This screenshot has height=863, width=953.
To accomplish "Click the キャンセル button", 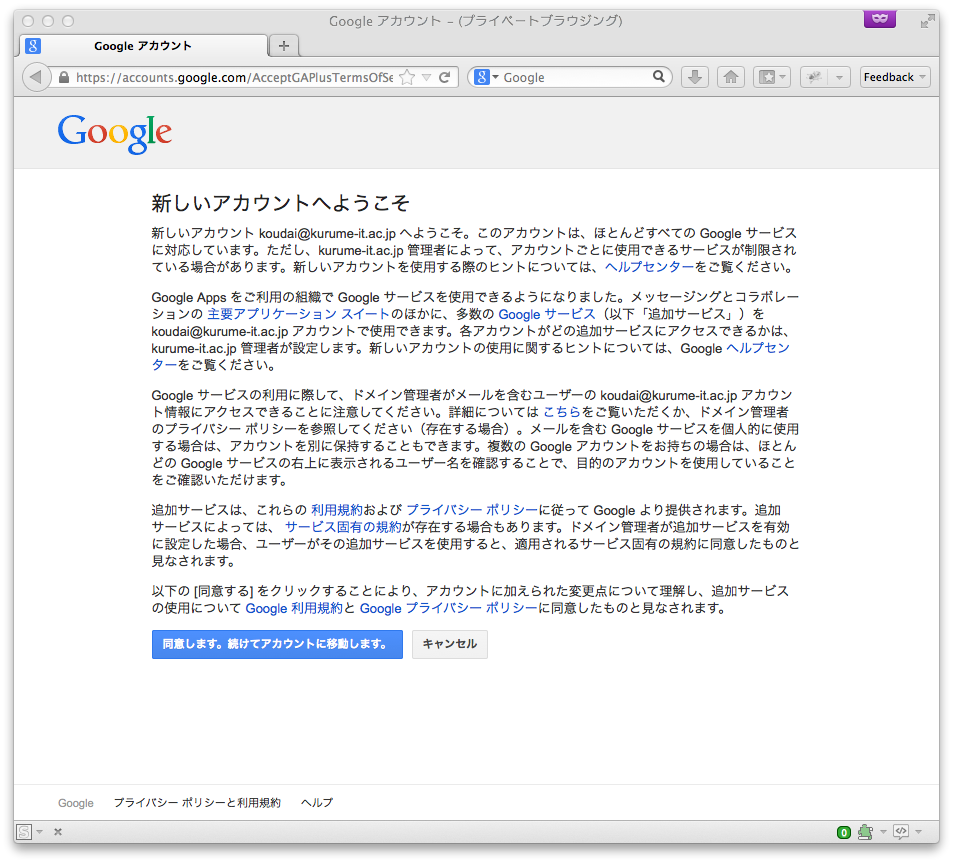I will pyautogui.click(x=450, y=644).
